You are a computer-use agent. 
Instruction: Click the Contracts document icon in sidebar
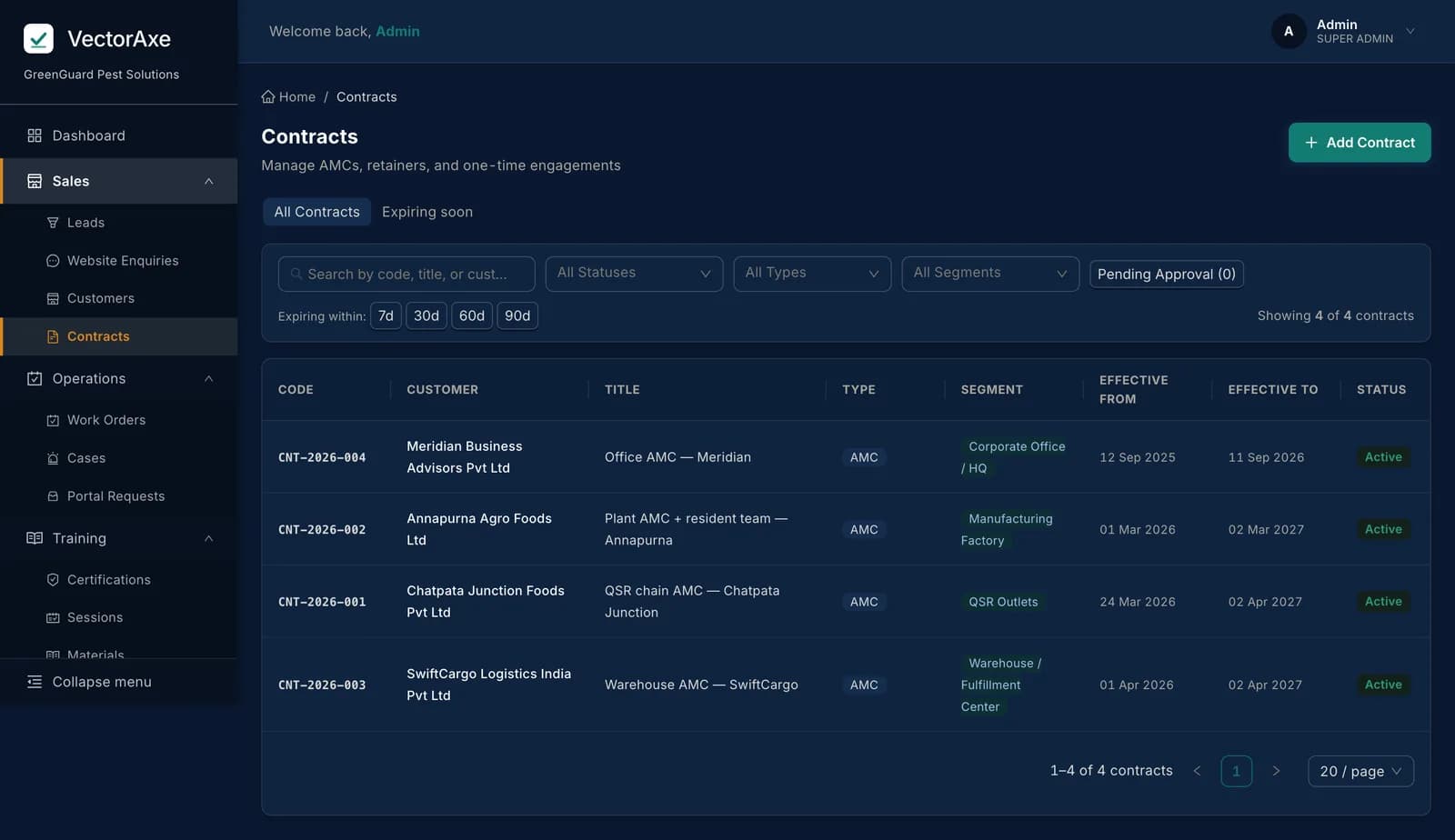53,336
